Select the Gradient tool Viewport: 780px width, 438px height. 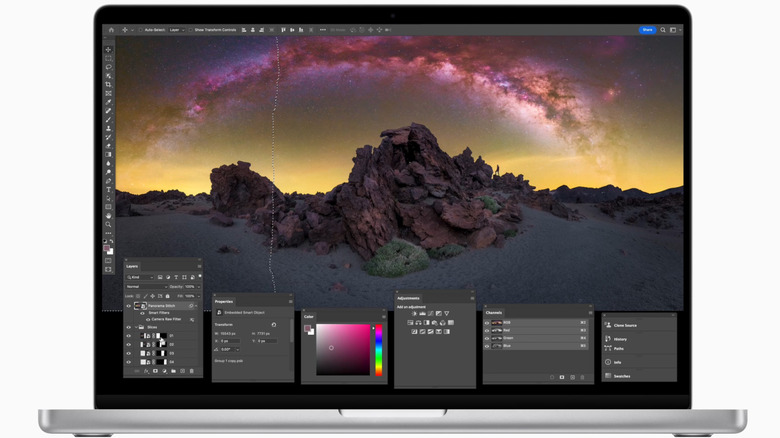click(x=108, y=155)
